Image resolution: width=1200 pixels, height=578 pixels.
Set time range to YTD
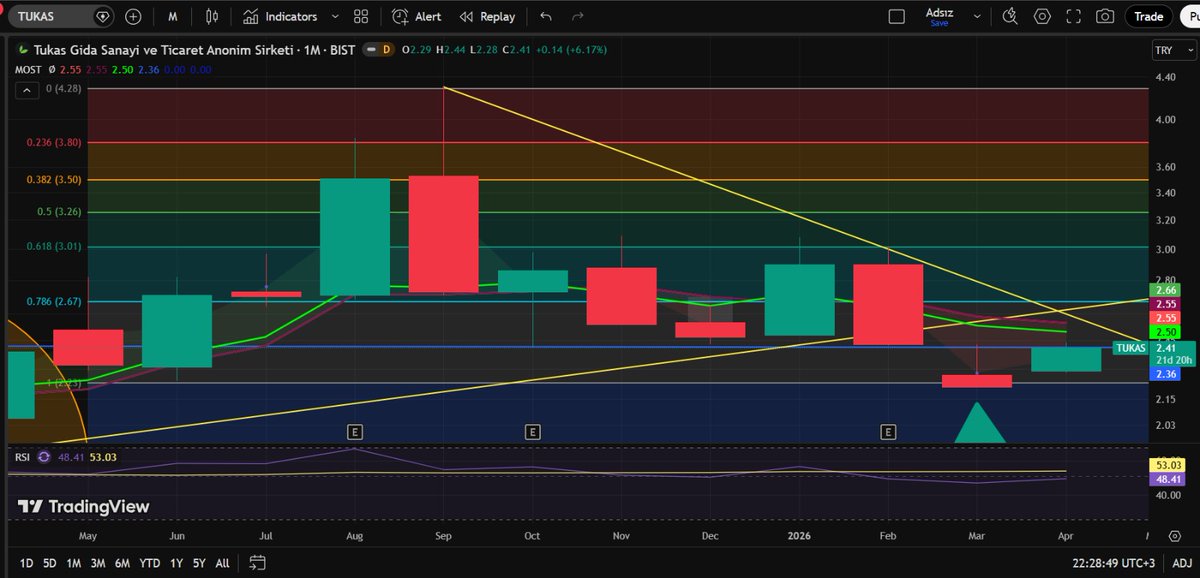pos(150,562)
